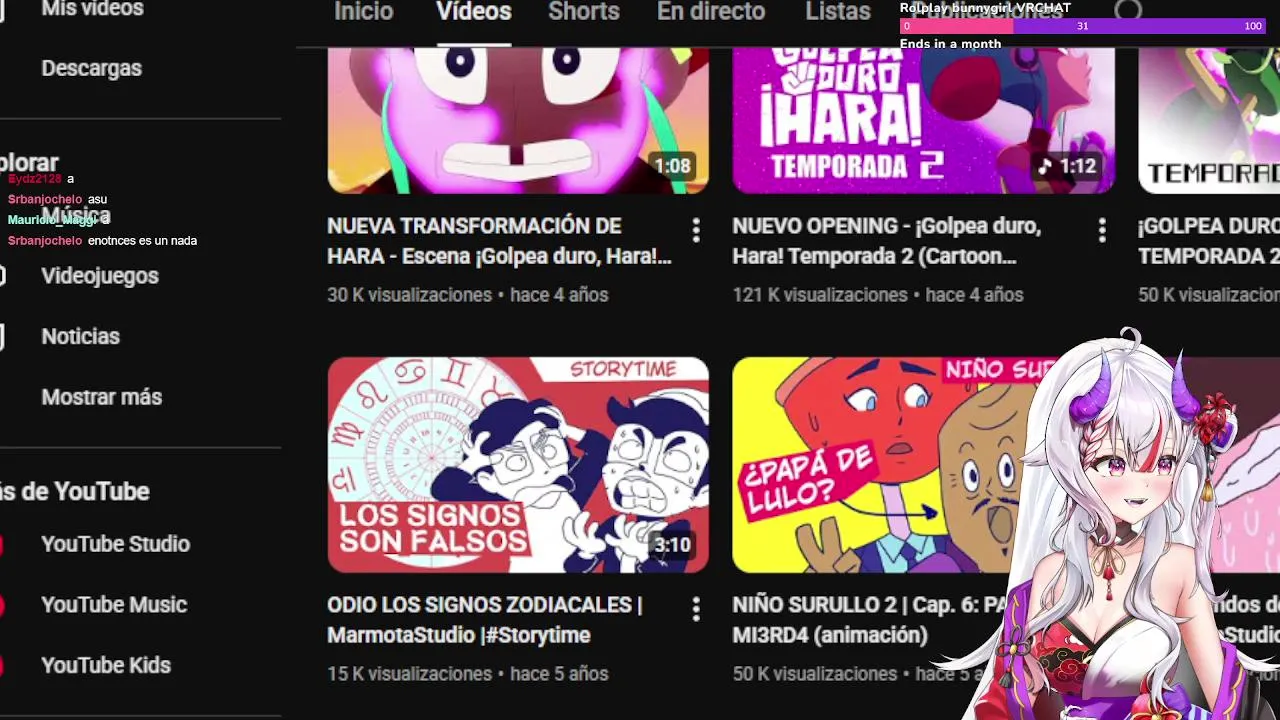Image resolution: width=1280 pixels, height=720 pixels.
Task: Click the search magnifier icon at top
Action: (x=1128, y=11)
